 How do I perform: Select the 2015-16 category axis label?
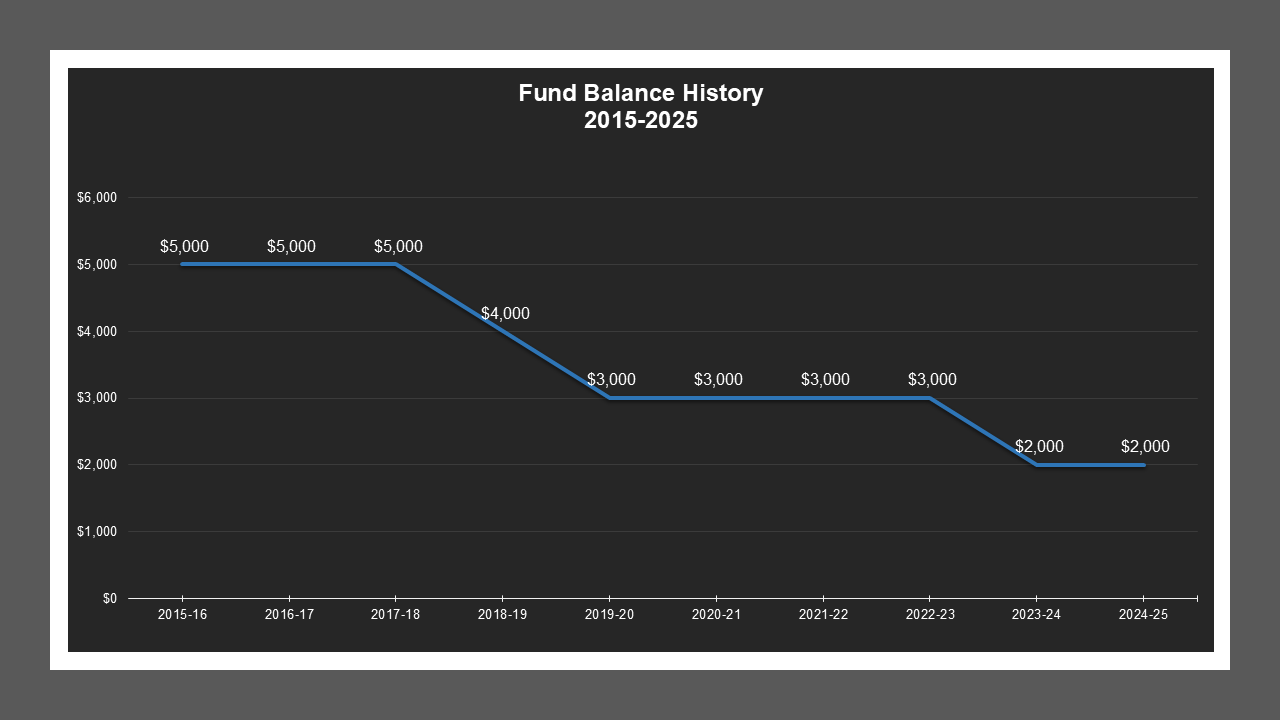182,615
